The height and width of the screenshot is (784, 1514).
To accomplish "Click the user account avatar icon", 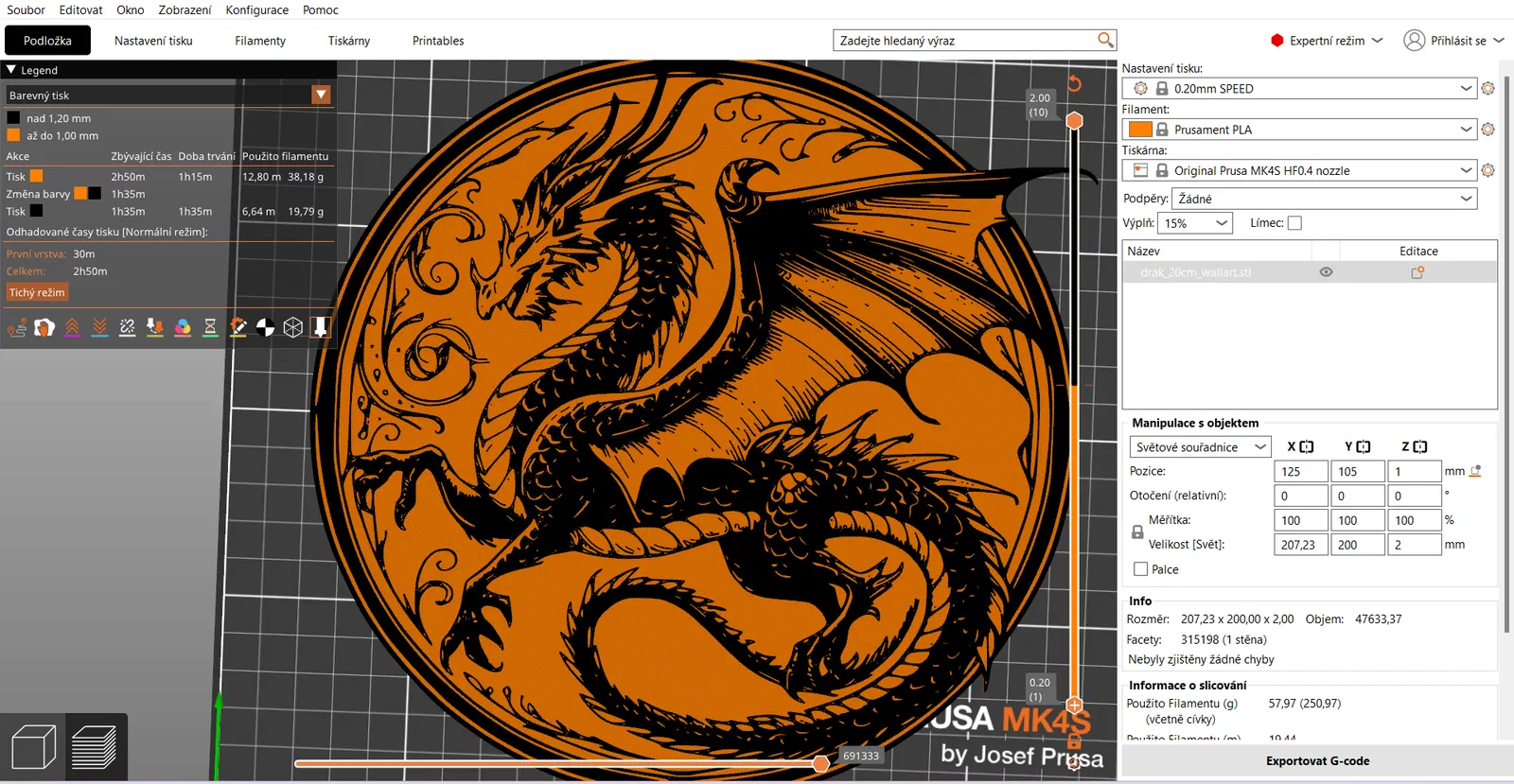I will (x=1415, y=40).
